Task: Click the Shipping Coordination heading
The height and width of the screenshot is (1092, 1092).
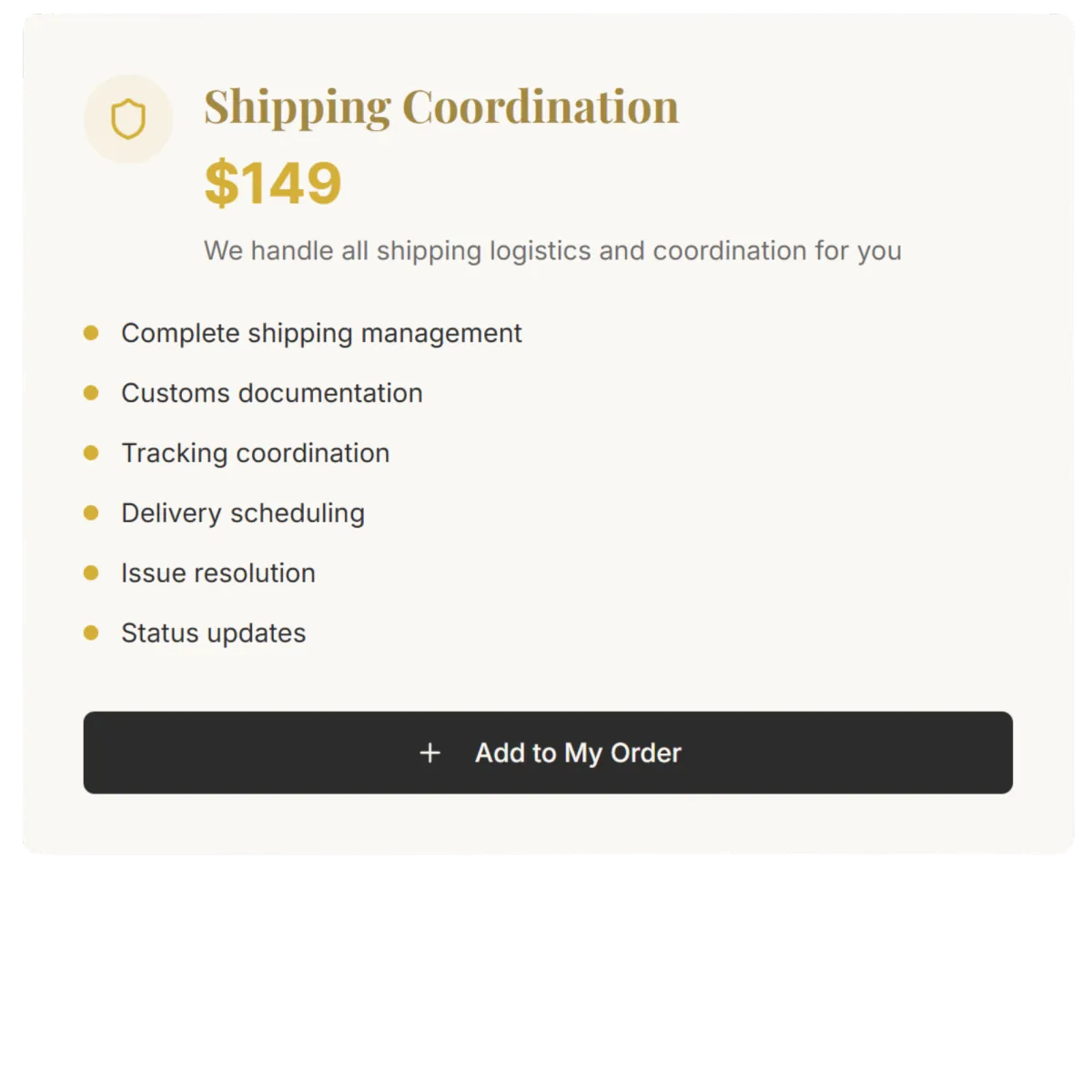Action: point(440,106)
